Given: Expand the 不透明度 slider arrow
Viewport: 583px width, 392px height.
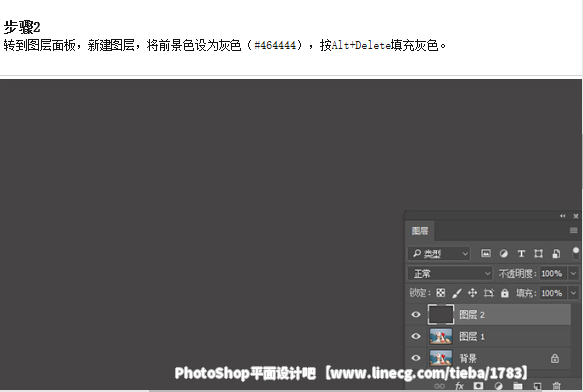Looking at the screenshot, I should [x=573, y=274].
